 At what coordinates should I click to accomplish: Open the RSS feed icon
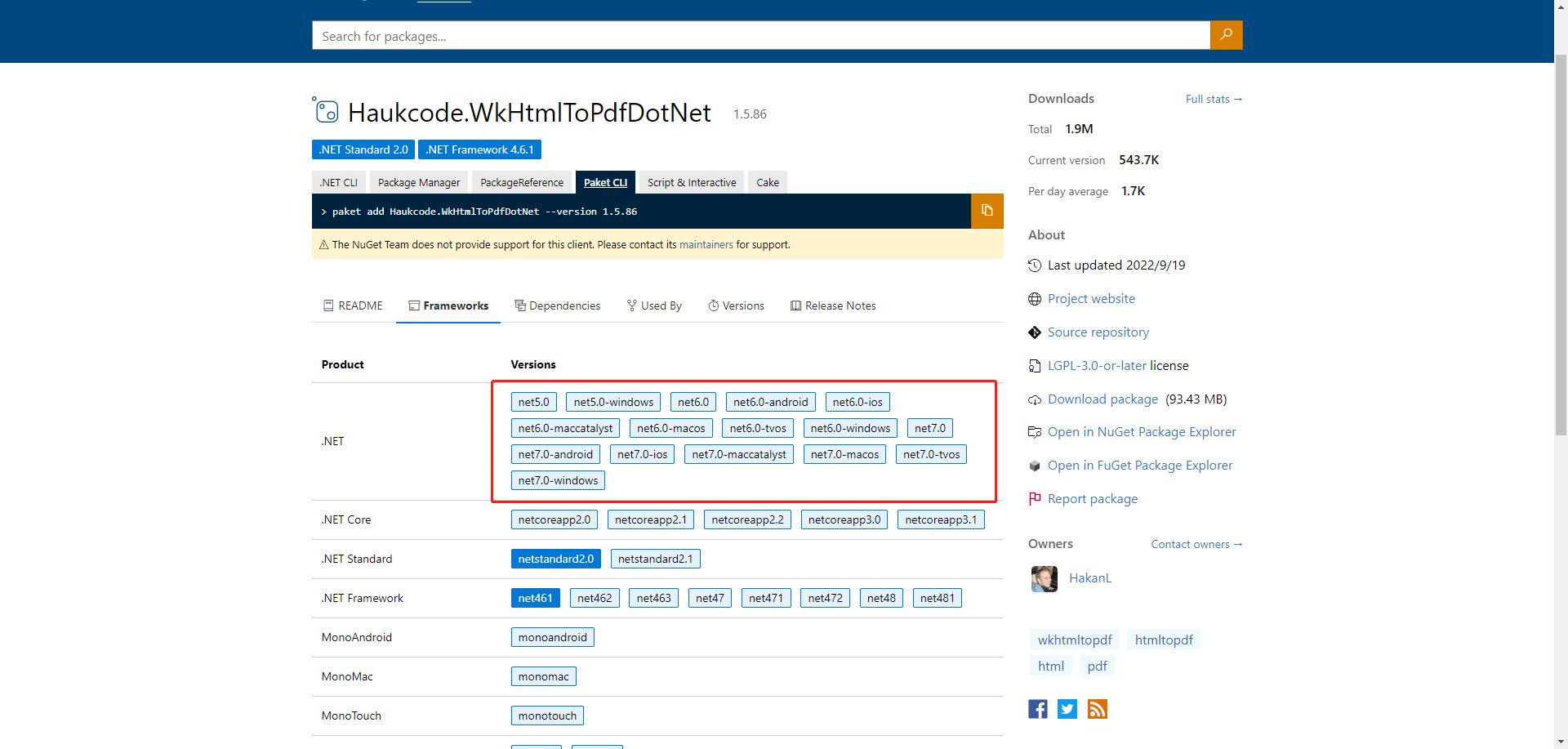(x=1098, y=709)
